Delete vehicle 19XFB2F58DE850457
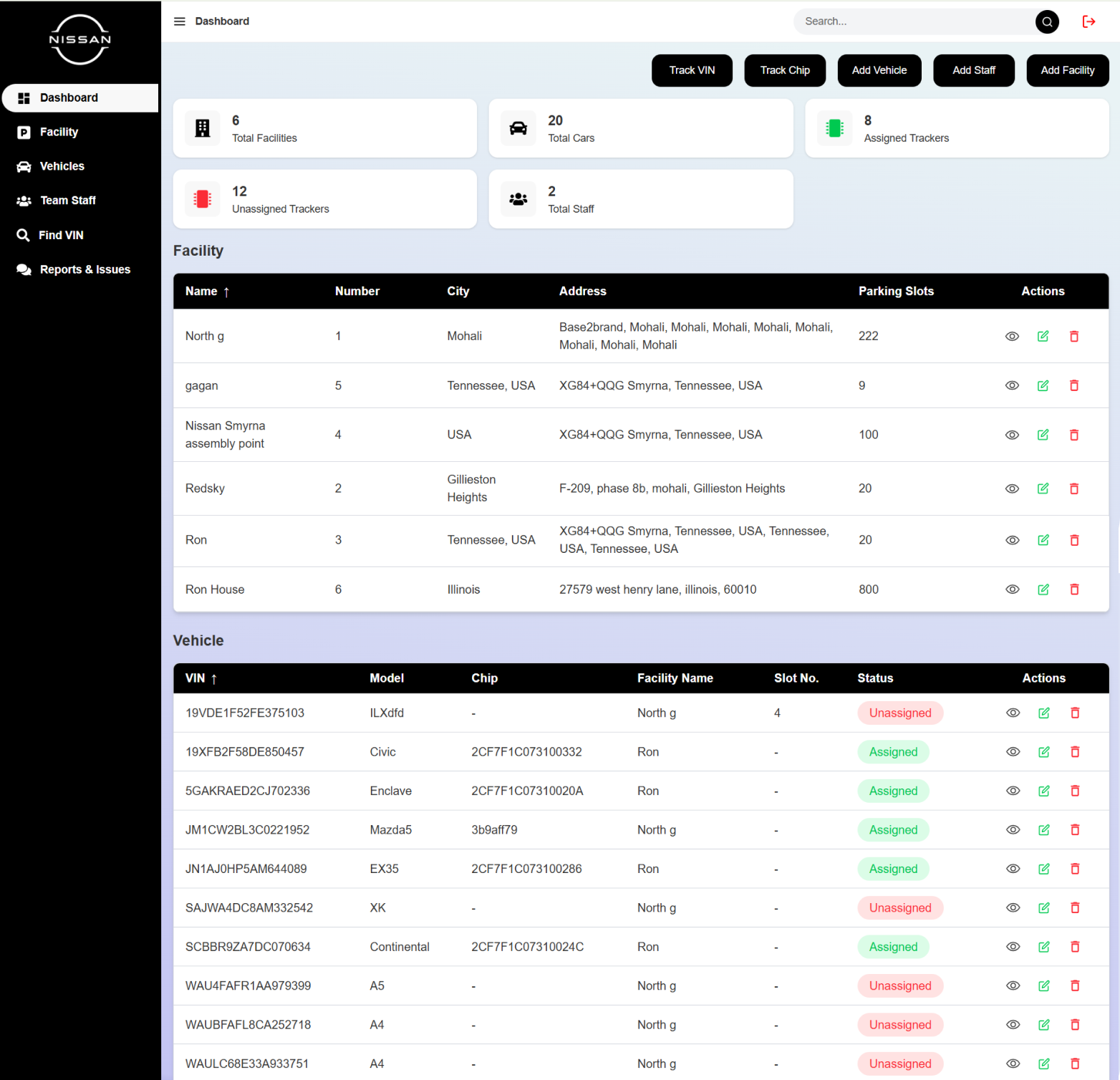Screen dimensions: 1120x1080 click(x=1075, y=752)
